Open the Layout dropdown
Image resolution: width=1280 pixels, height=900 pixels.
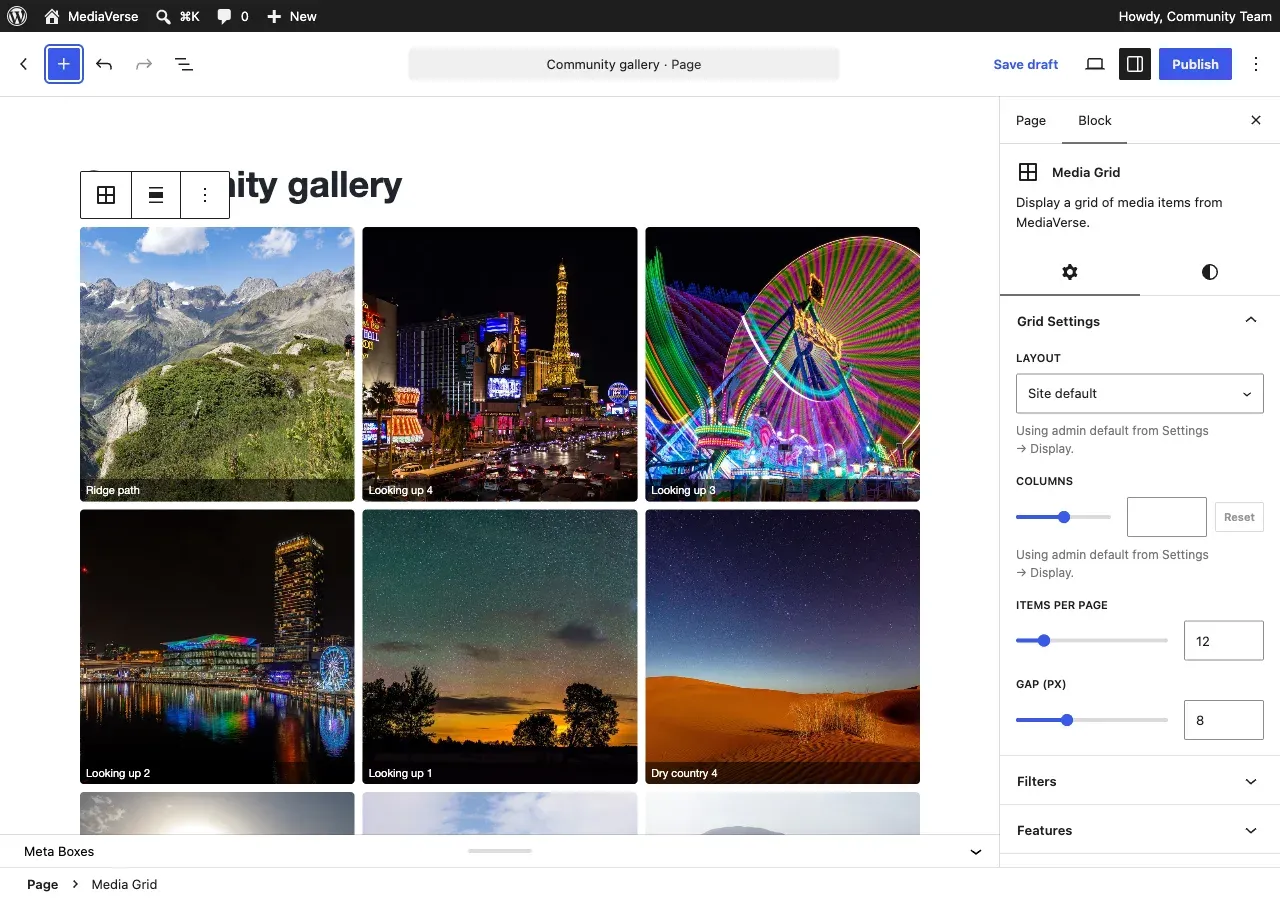(1140, 393)
